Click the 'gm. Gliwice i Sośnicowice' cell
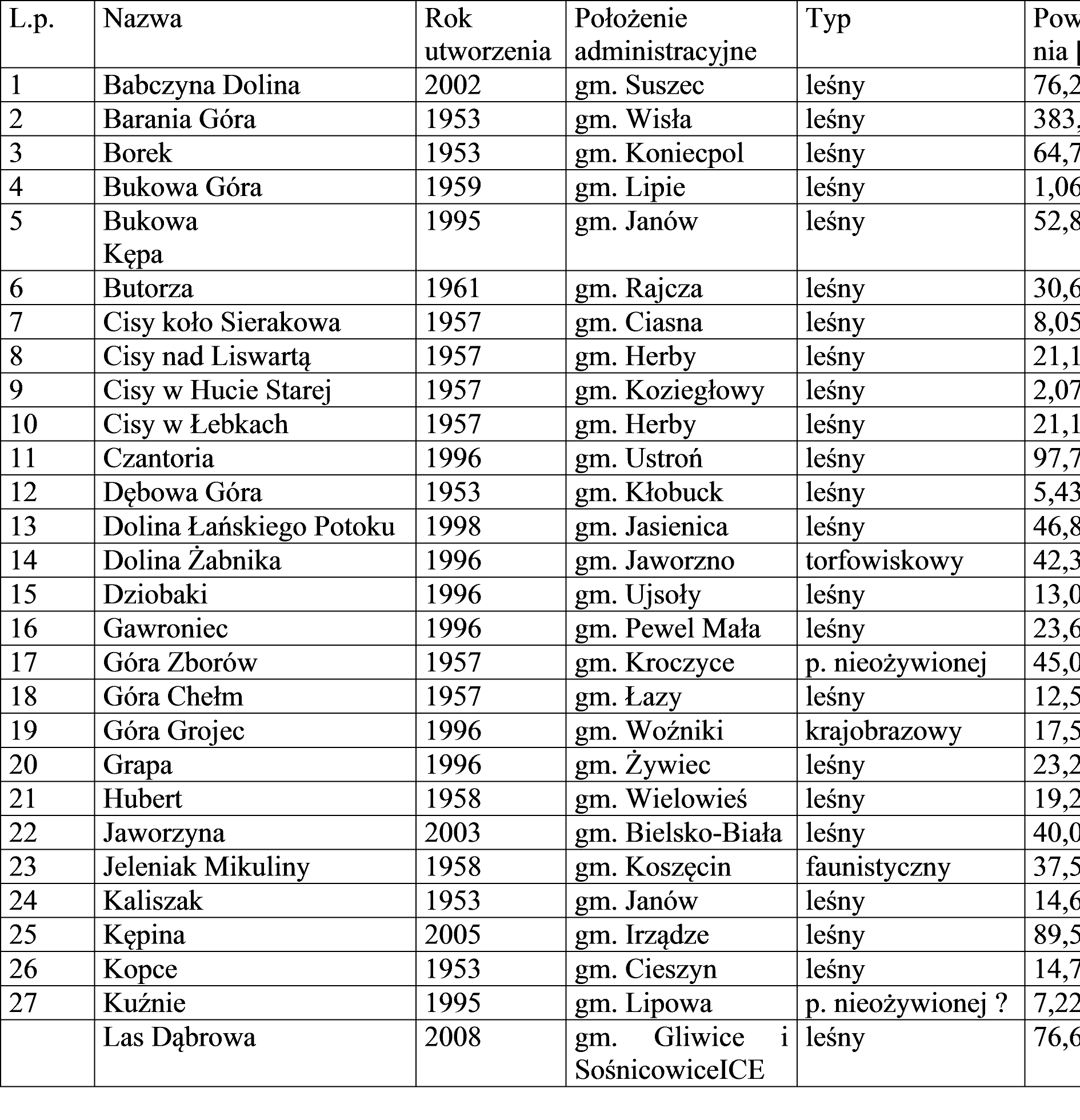The image size is (1080, 1120). pos(681,1053)
